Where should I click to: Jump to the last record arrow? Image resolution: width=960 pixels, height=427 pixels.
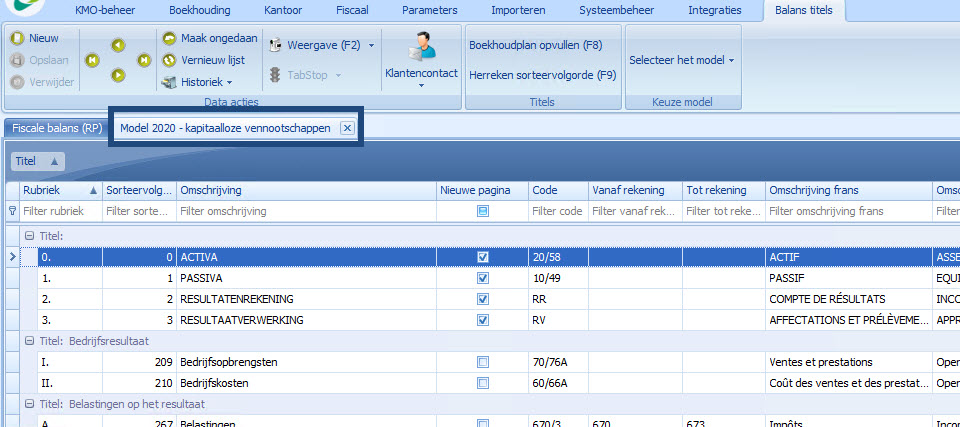[143, 60]
